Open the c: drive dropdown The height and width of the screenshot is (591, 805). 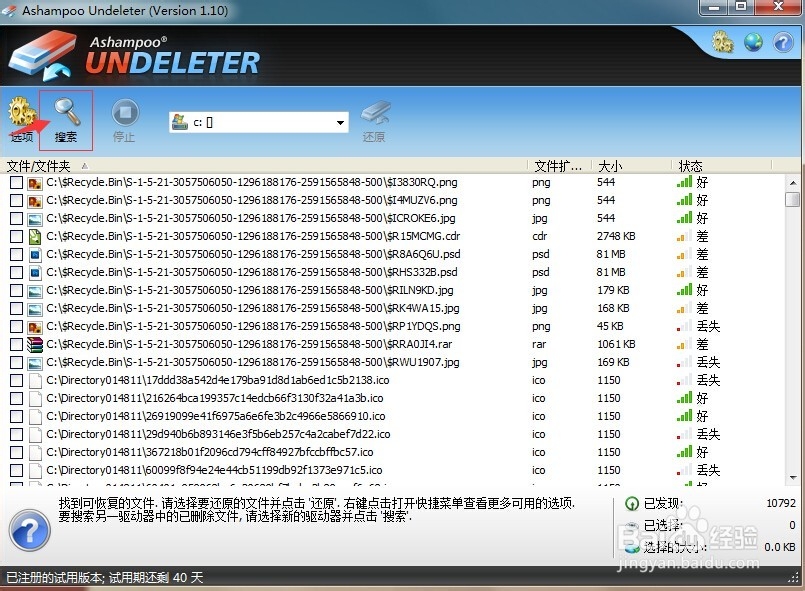pyautogui.click(x=340, y=123)
